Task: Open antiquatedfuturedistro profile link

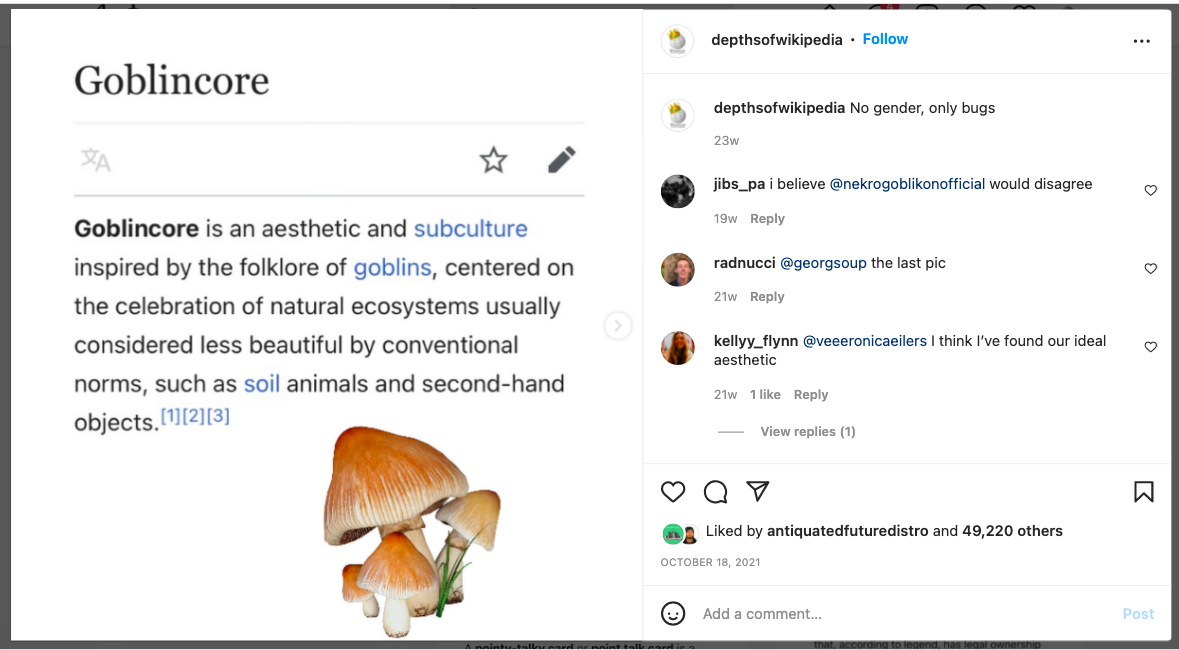Action: [847, 531]
